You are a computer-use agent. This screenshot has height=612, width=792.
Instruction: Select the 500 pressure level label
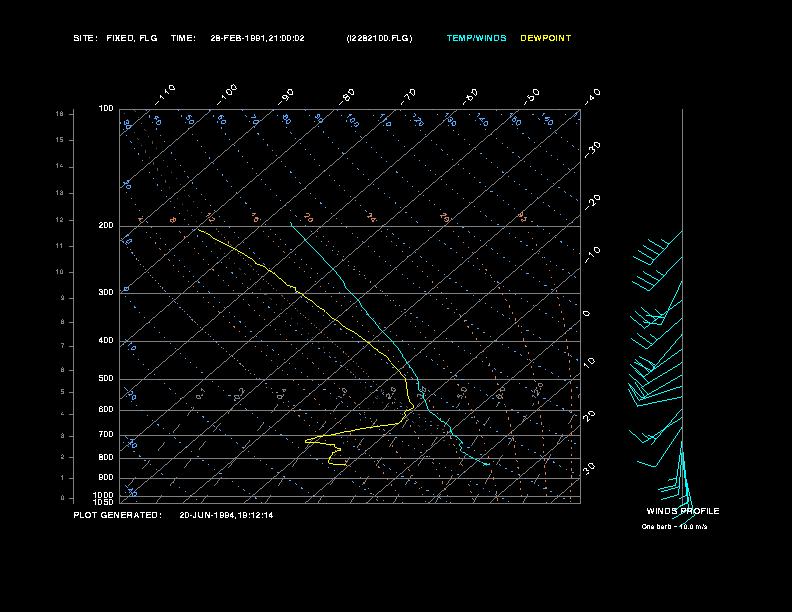click(x=106, y=379)
